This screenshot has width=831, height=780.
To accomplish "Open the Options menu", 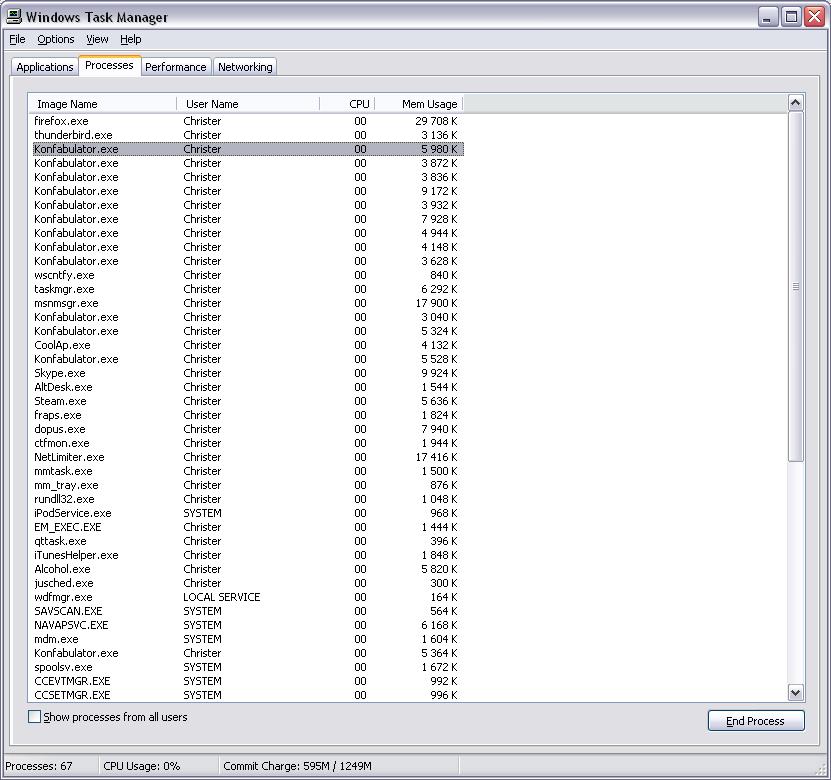I will (x=56, y=39).
